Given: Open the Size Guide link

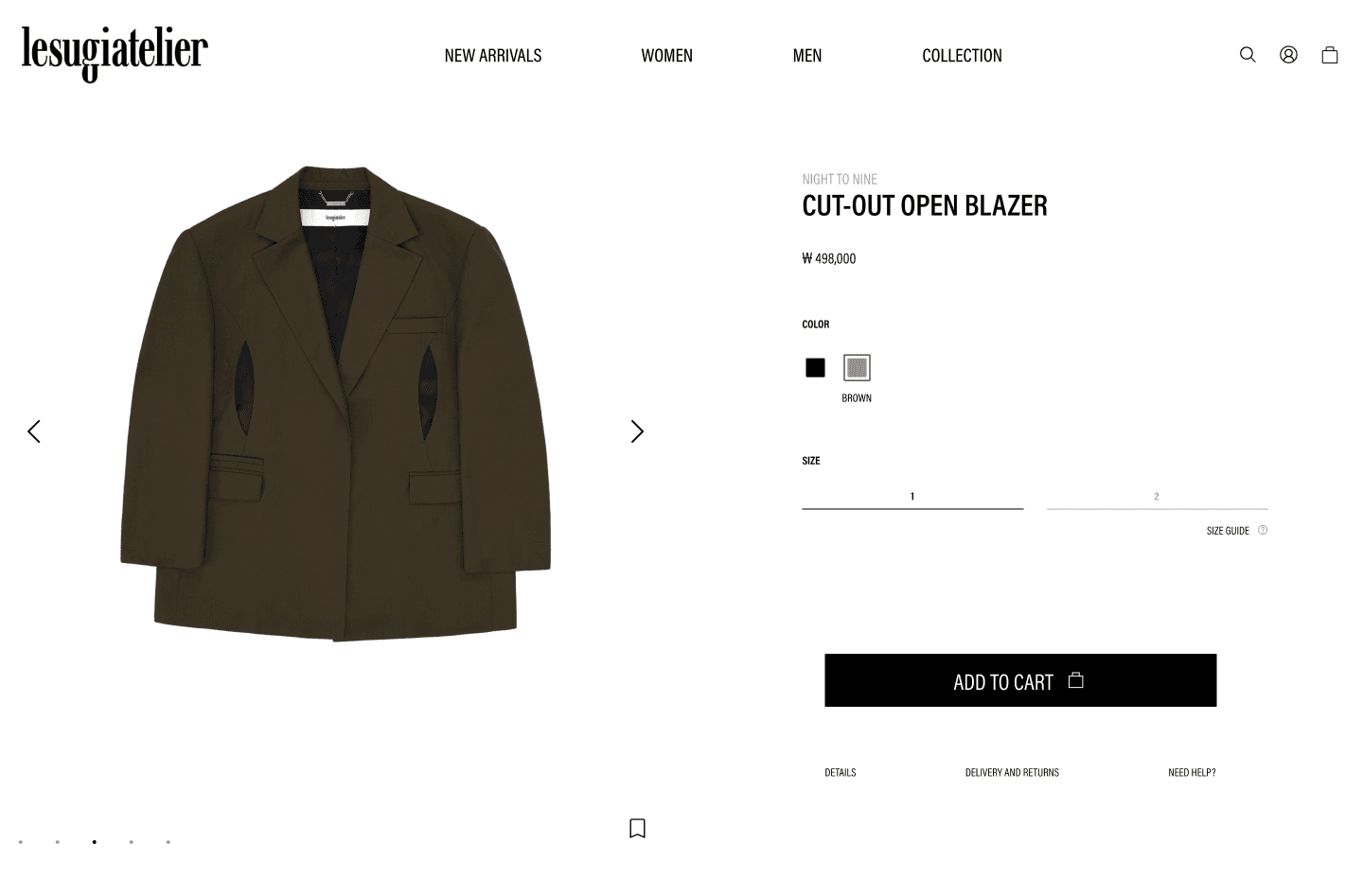Looking at the screenshot, I should (1228, 531).
